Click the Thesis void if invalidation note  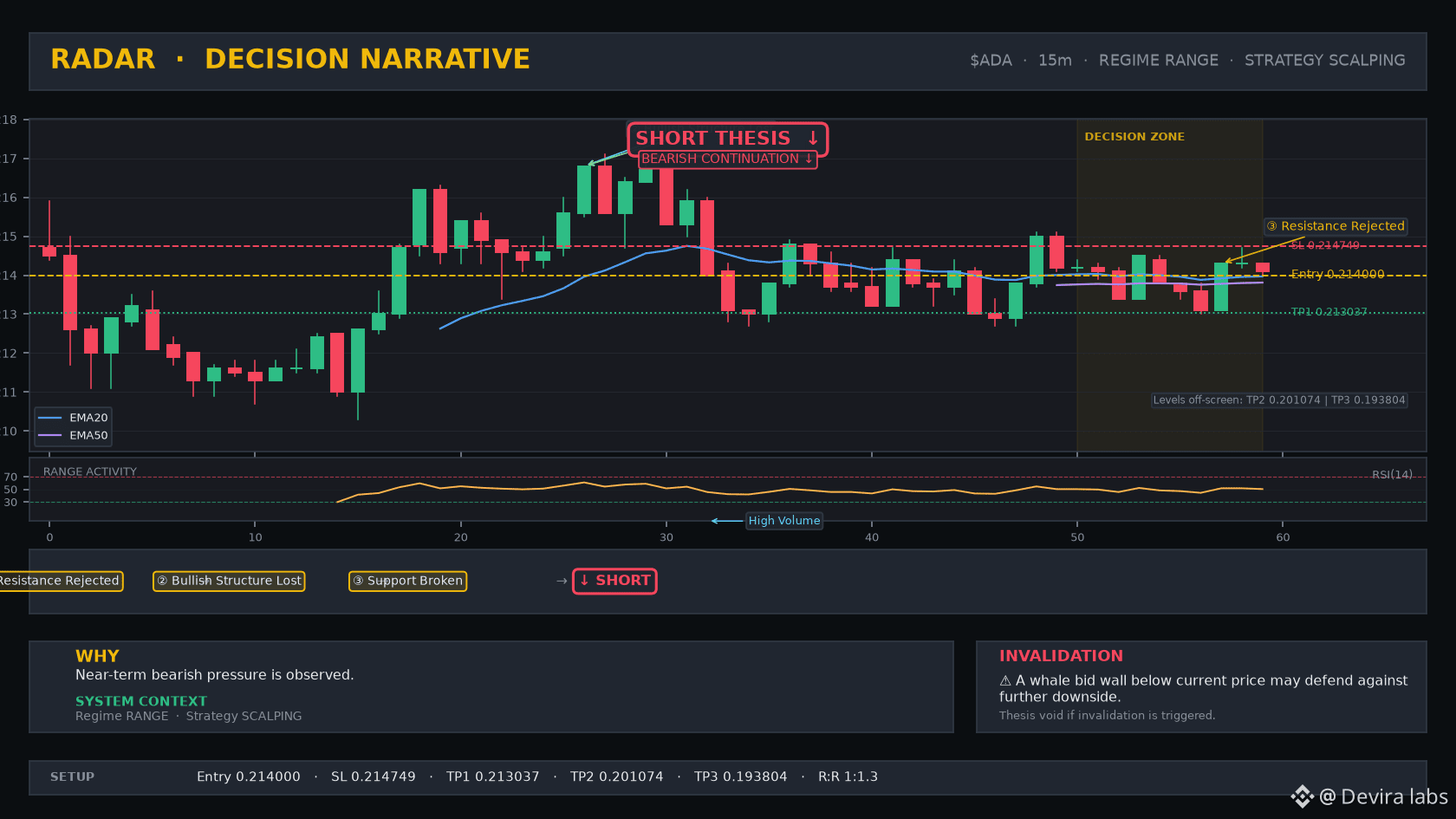1107,716
